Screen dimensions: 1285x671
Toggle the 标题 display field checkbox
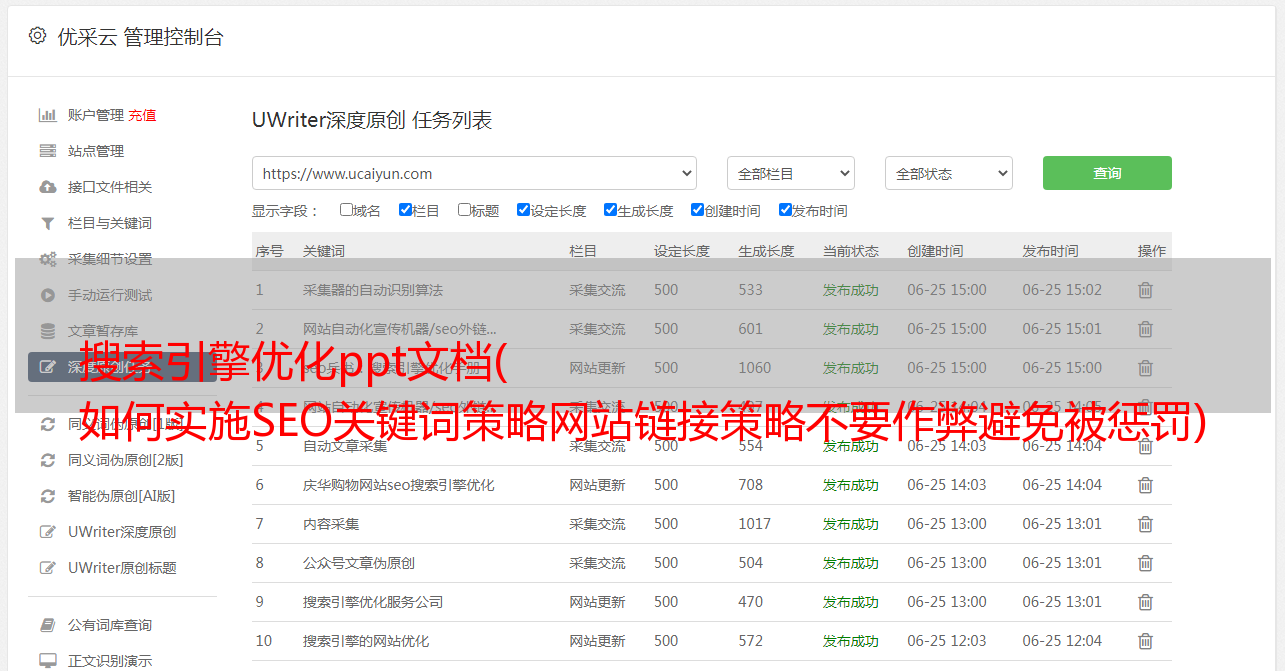pyautogui.click(x=464, y=210)
